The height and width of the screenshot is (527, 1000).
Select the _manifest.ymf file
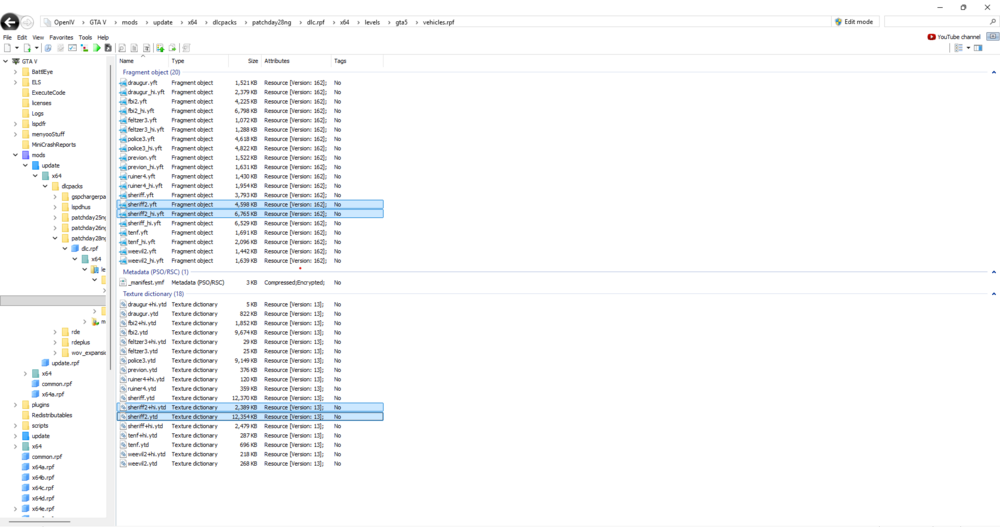point(250,283)
